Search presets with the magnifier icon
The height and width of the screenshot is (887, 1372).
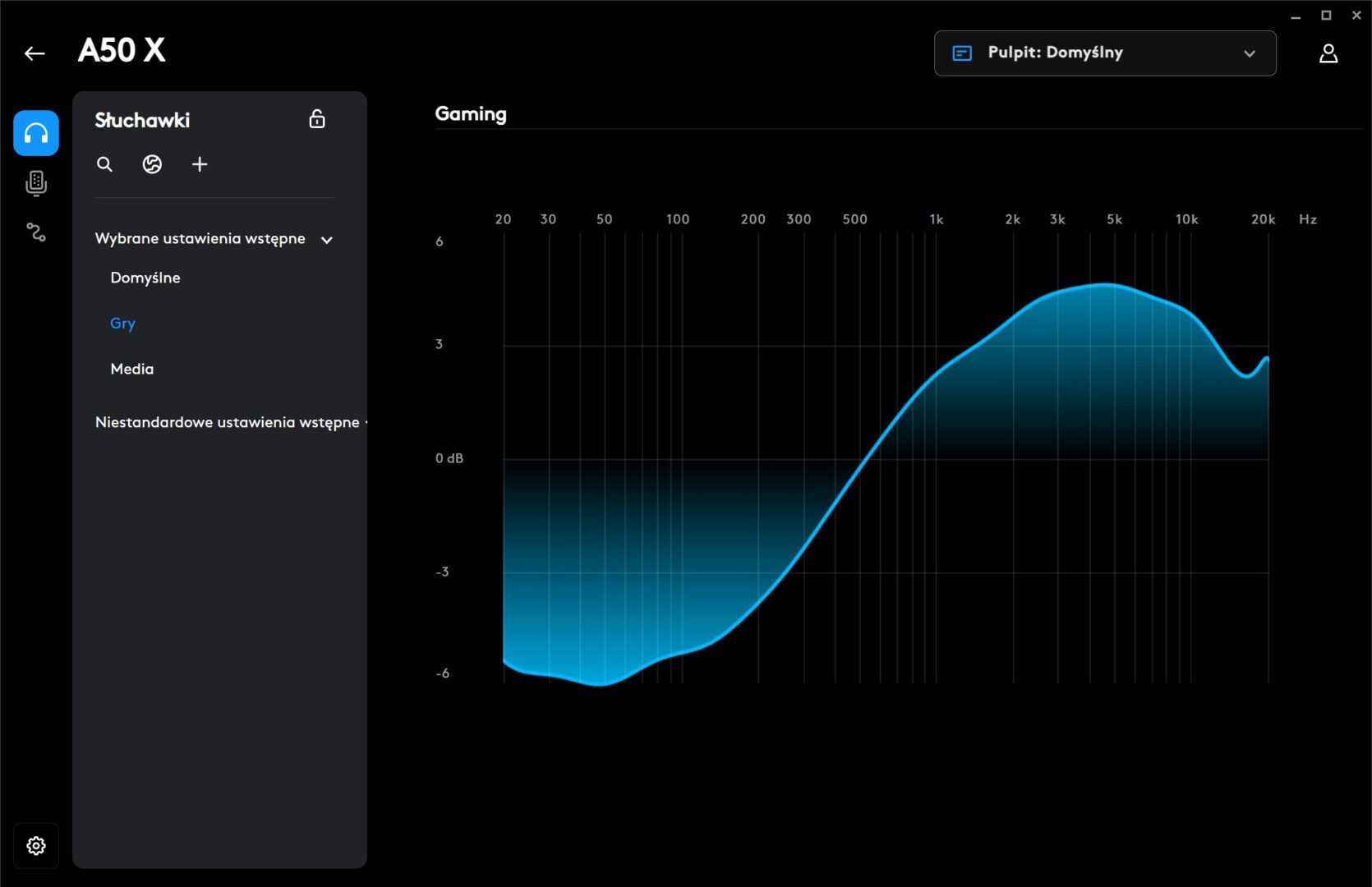pos(104,164)
